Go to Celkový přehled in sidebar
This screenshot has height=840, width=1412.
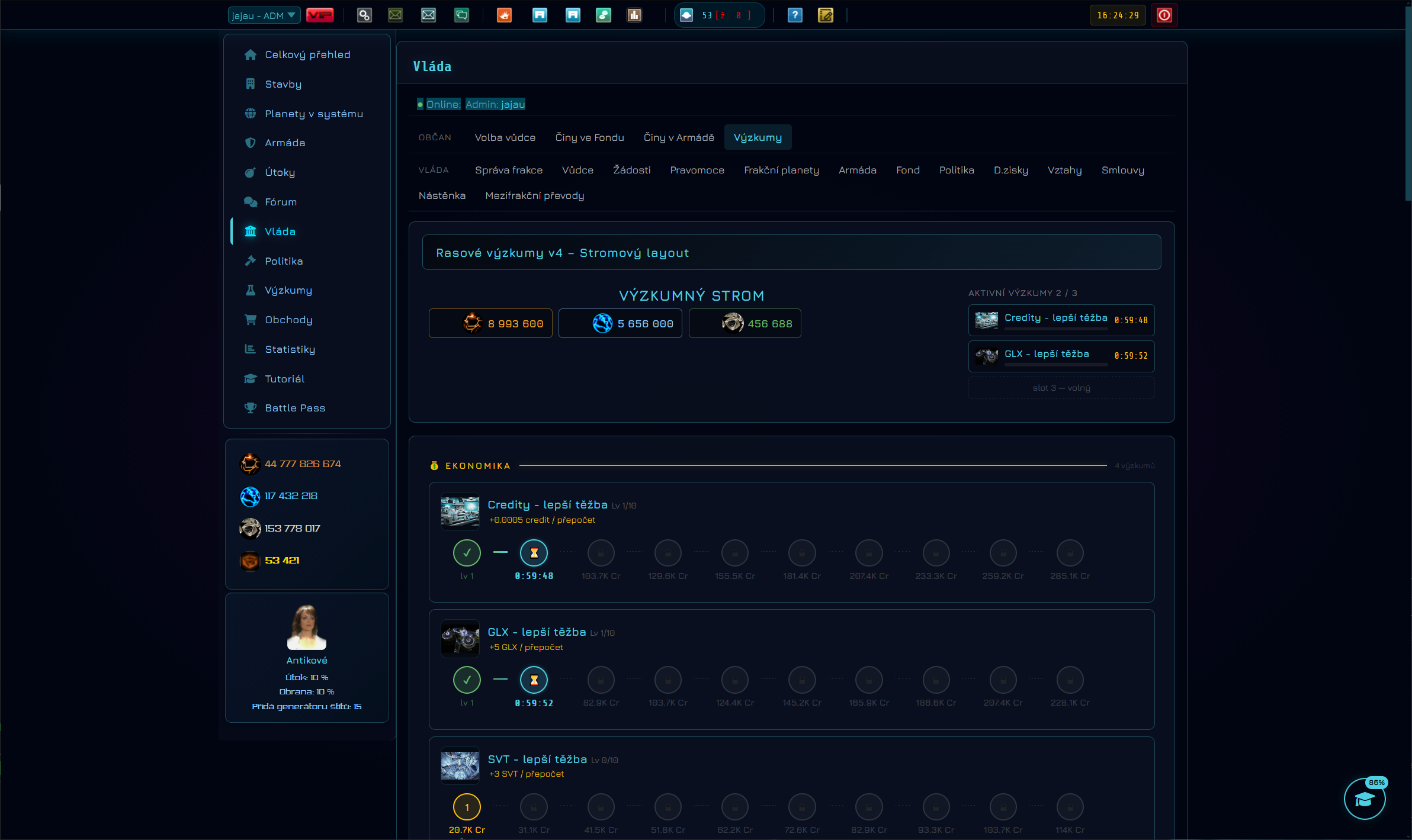[307, 54]
